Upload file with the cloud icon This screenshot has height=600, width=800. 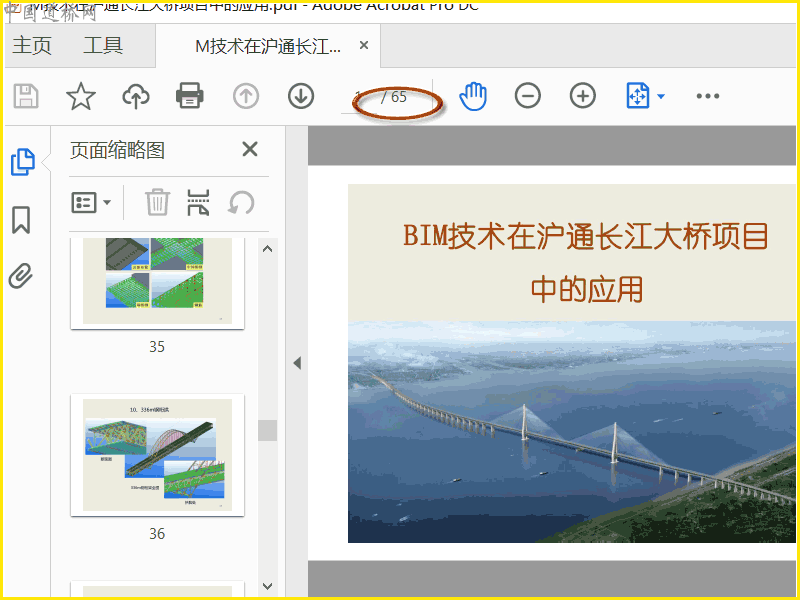click(136, 96)
